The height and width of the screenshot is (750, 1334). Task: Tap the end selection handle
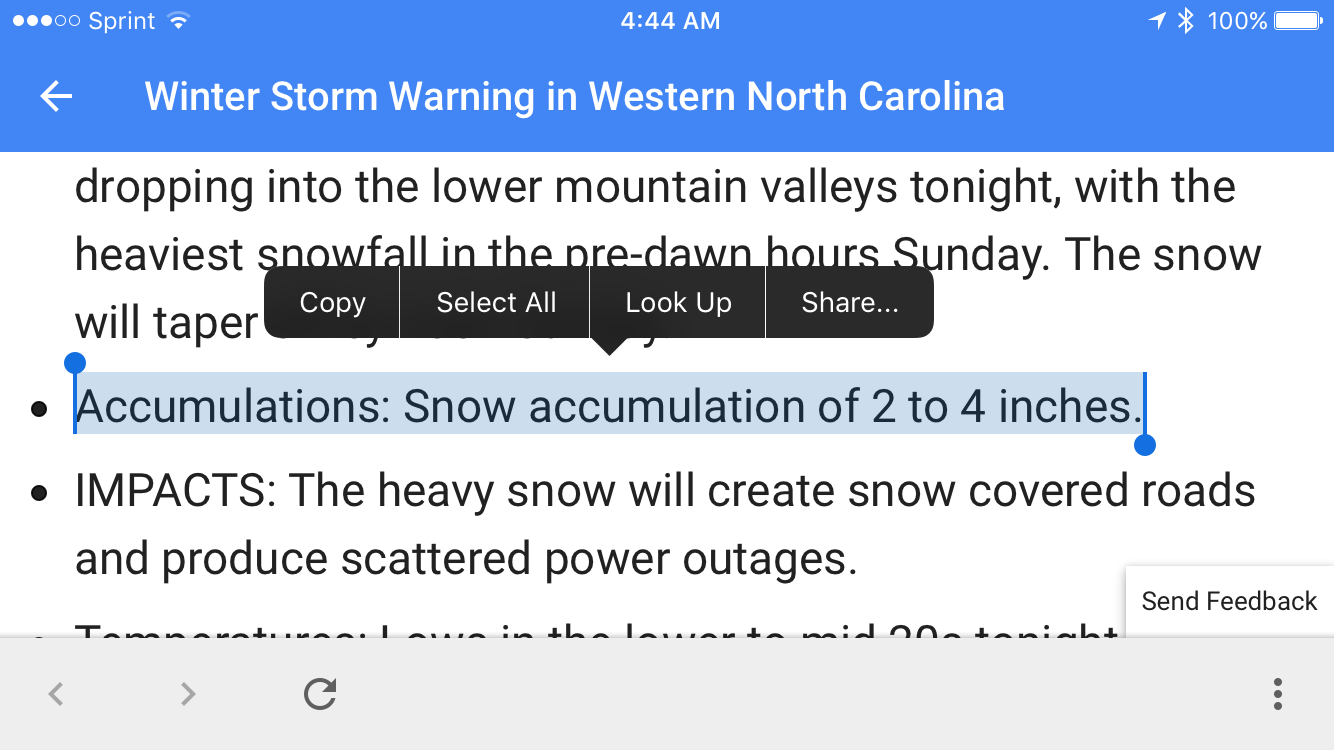1146,444
